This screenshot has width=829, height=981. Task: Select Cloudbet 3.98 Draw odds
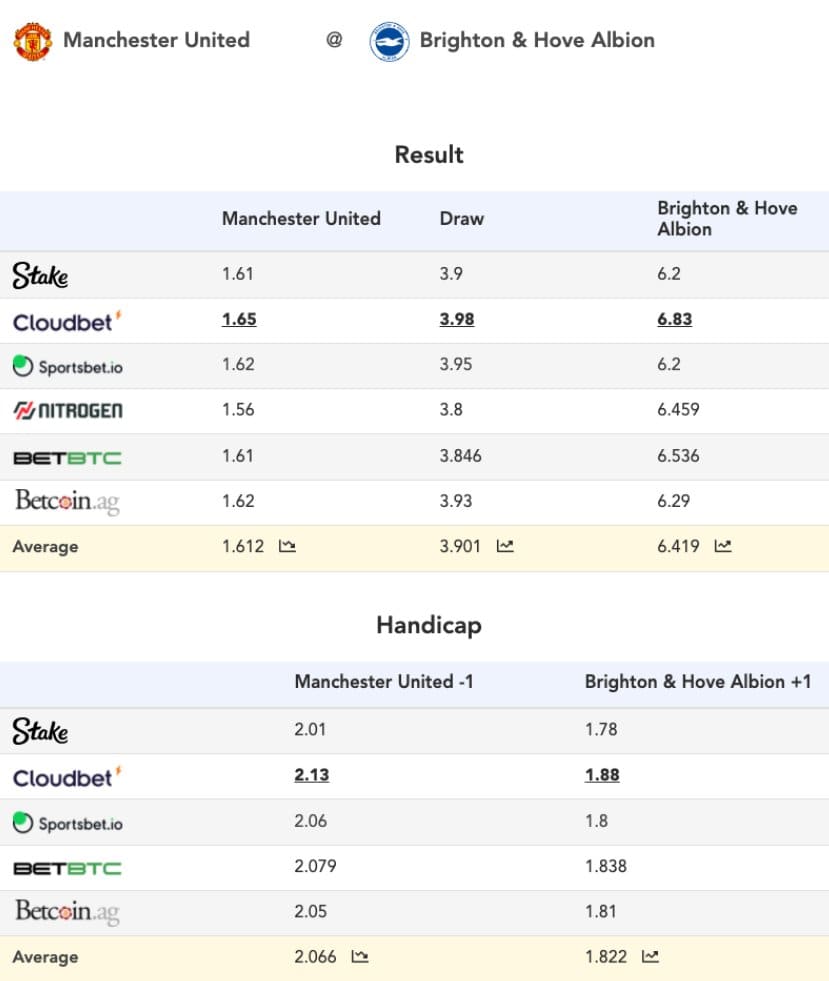[457, 319]
